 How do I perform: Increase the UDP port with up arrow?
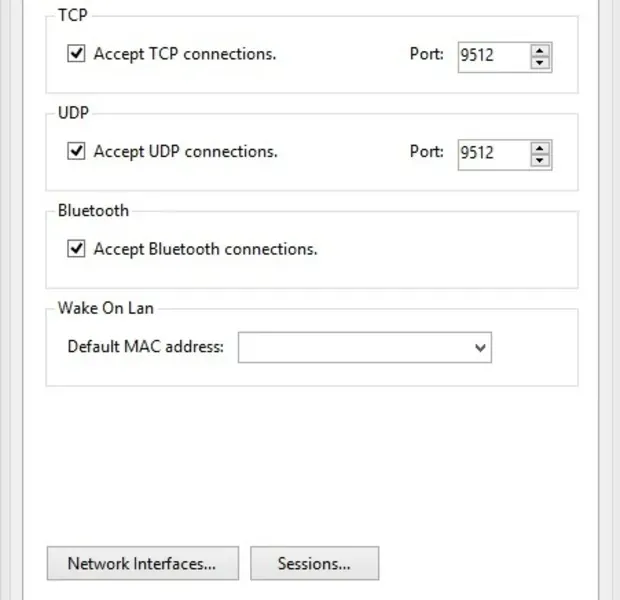pos(541,147)
